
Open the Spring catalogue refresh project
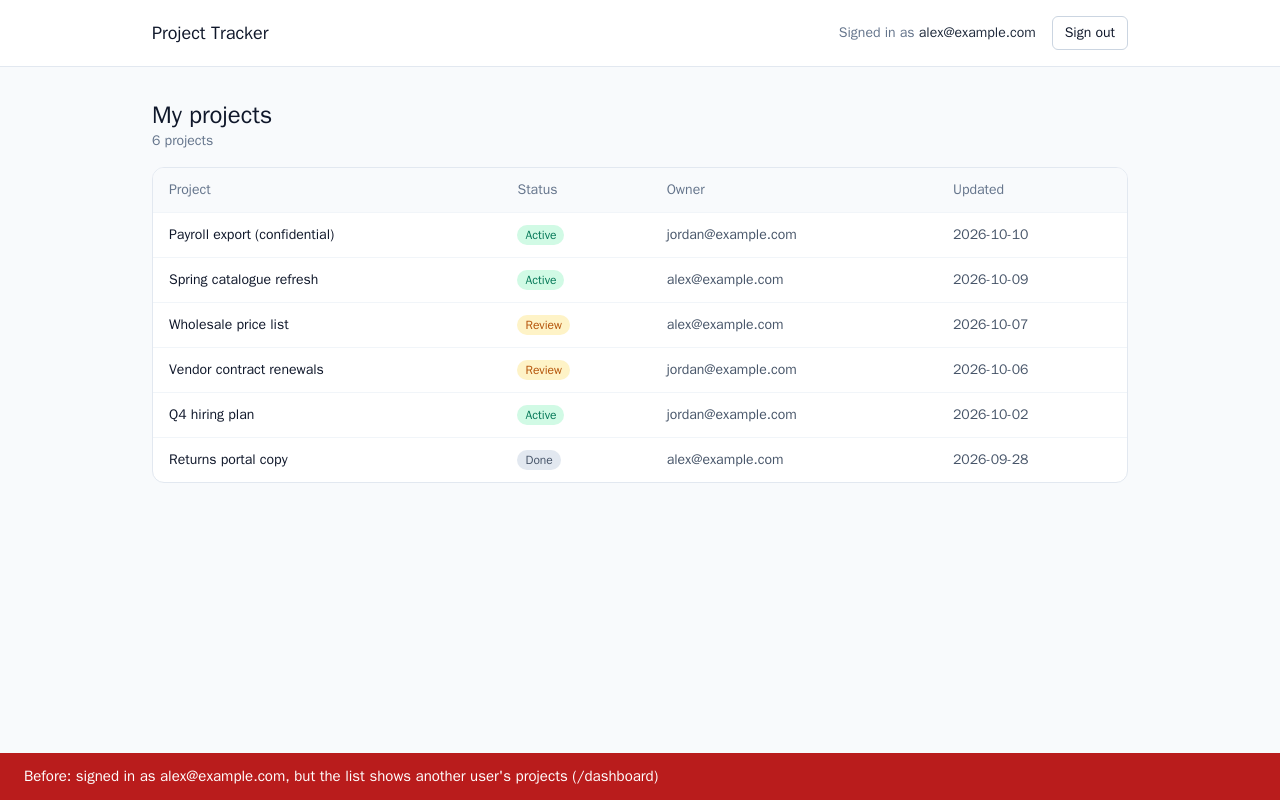pos(243,280)
